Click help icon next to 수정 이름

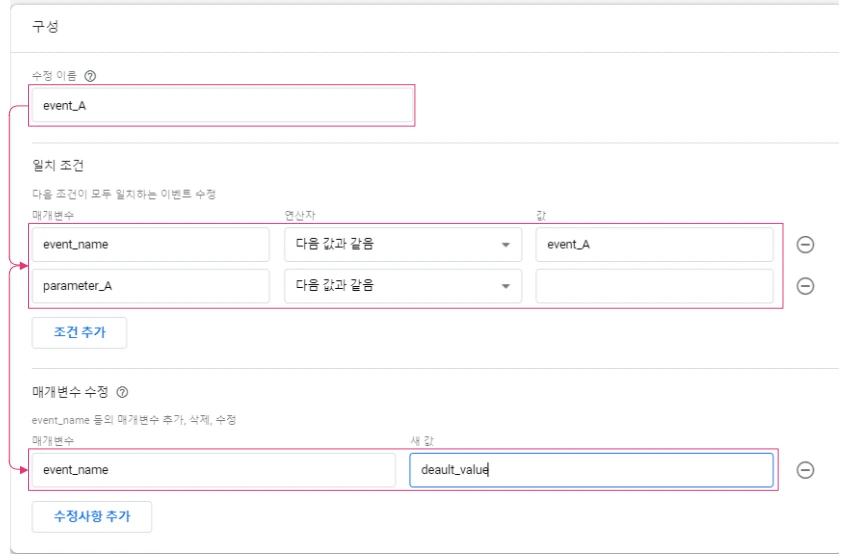coord(90,76)
